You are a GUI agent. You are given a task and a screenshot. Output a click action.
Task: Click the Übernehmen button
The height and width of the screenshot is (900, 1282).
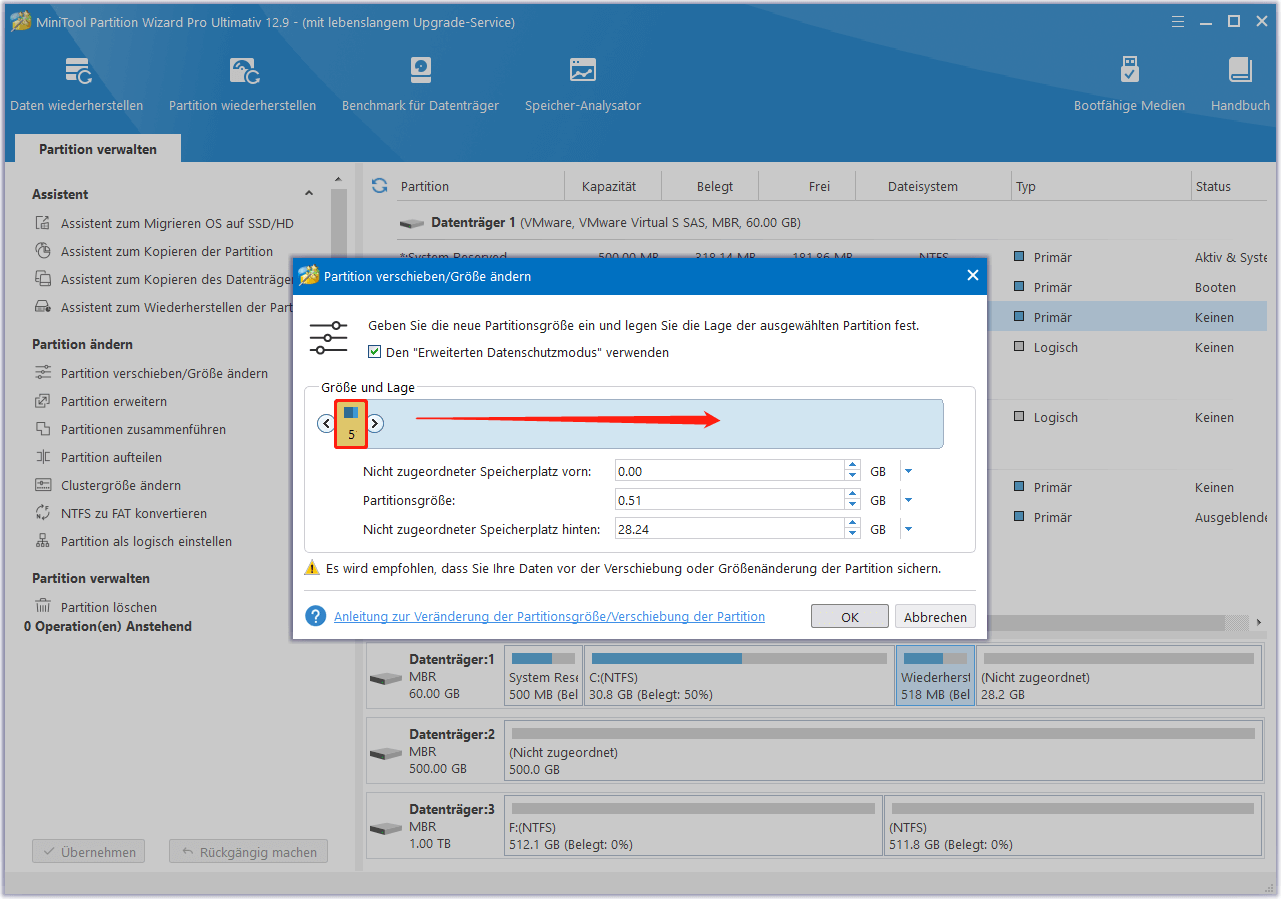89,853
